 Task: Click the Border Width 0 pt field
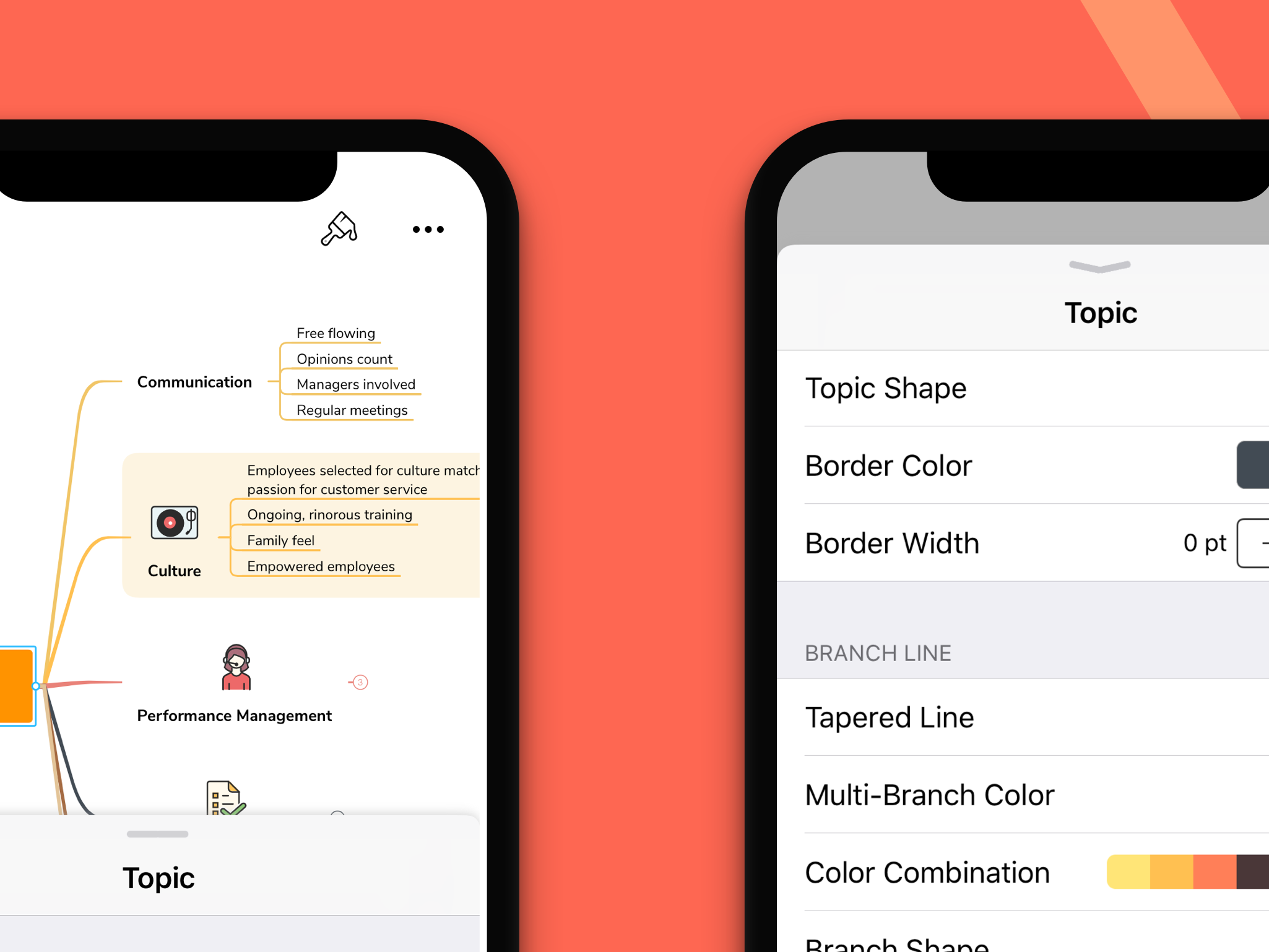[1191, 544]
